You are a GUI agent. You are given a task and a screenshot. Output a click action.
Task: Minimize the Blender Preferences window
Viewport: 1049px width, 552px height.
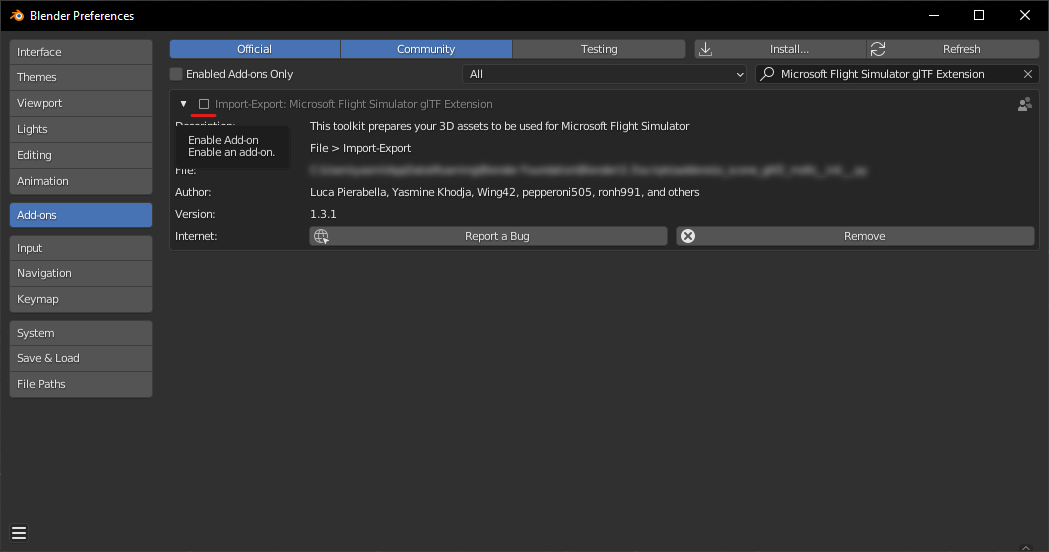point(934,15)
